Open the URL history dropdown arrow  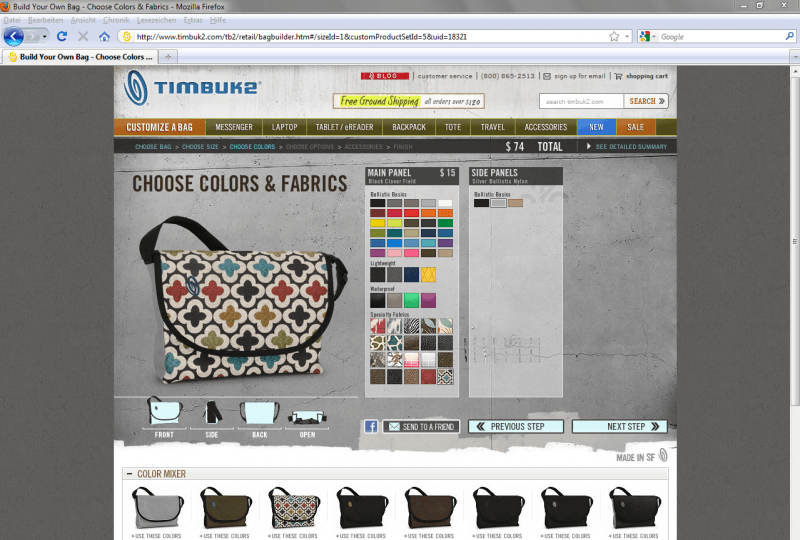[x=627, y=37]
